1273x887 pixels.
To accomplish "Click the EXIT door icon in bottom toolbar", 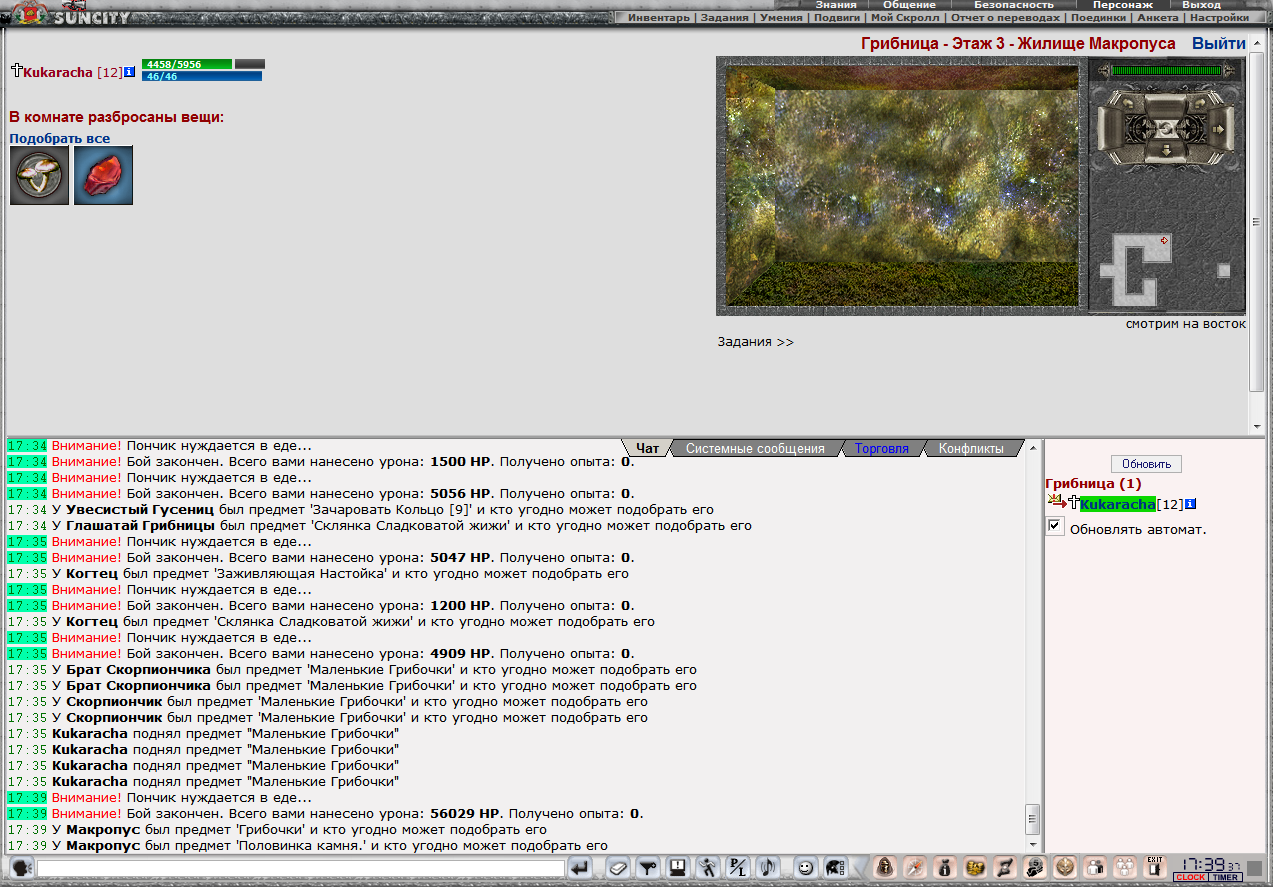I will (x=1154, y=867).
